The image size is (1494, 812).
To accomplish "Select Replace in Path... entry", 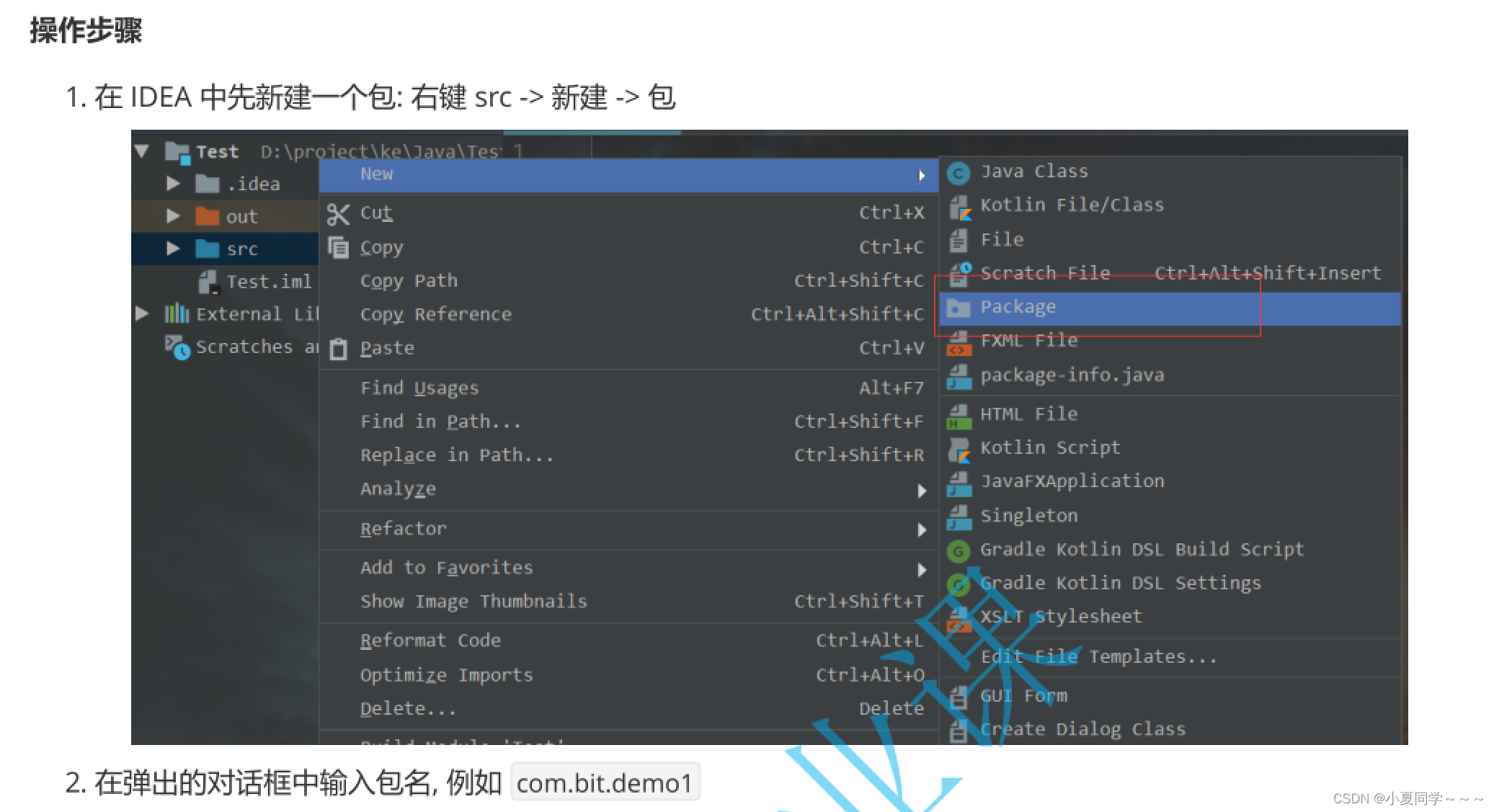I will tap(628, 455).
